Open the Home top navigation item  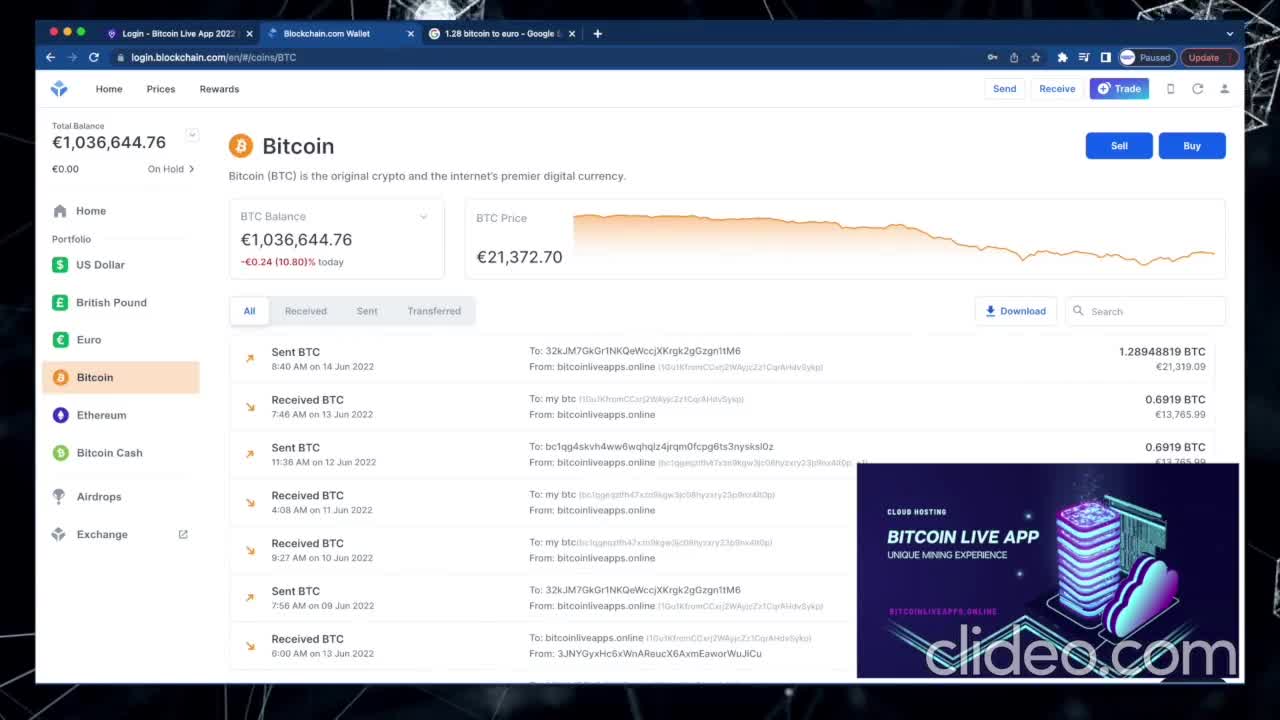click(x=109, y=89)
